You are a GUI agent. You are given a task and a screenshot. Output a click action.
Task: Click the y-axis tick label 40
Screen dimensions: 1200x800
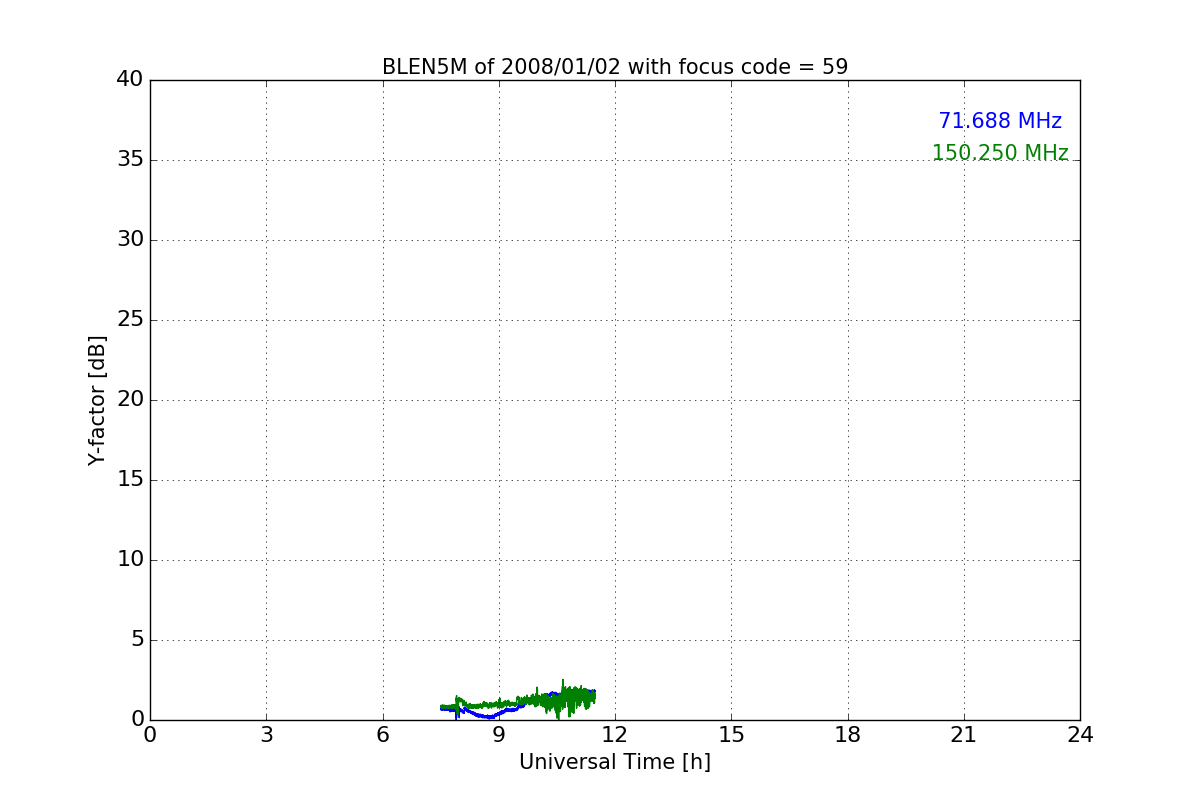click(x=130, y=80)
